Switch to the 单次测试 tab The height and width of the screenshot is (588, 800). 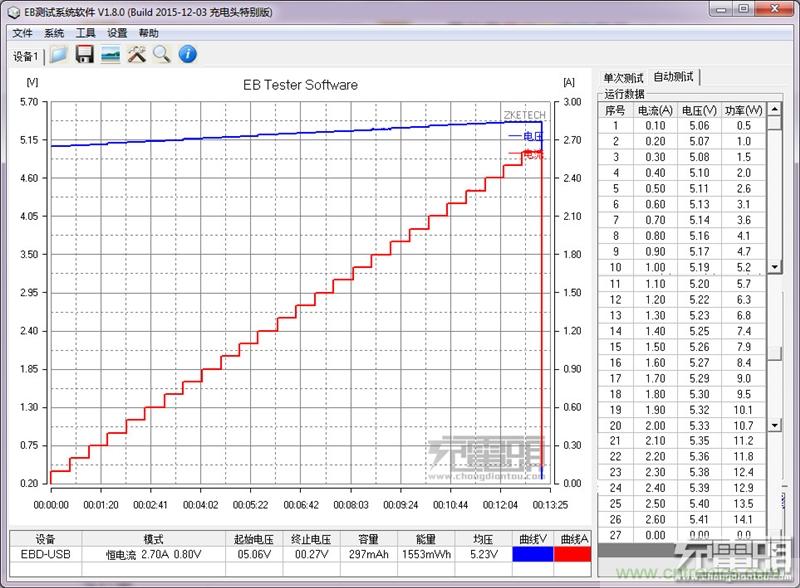[x=623, y=78]
